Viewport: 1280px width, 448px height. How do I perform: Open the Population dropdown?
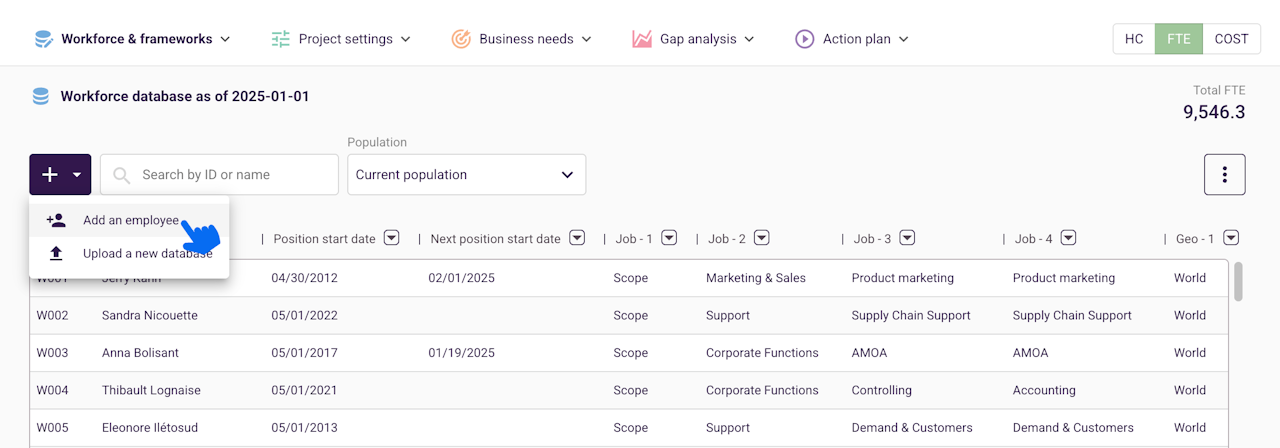(466, 175)
